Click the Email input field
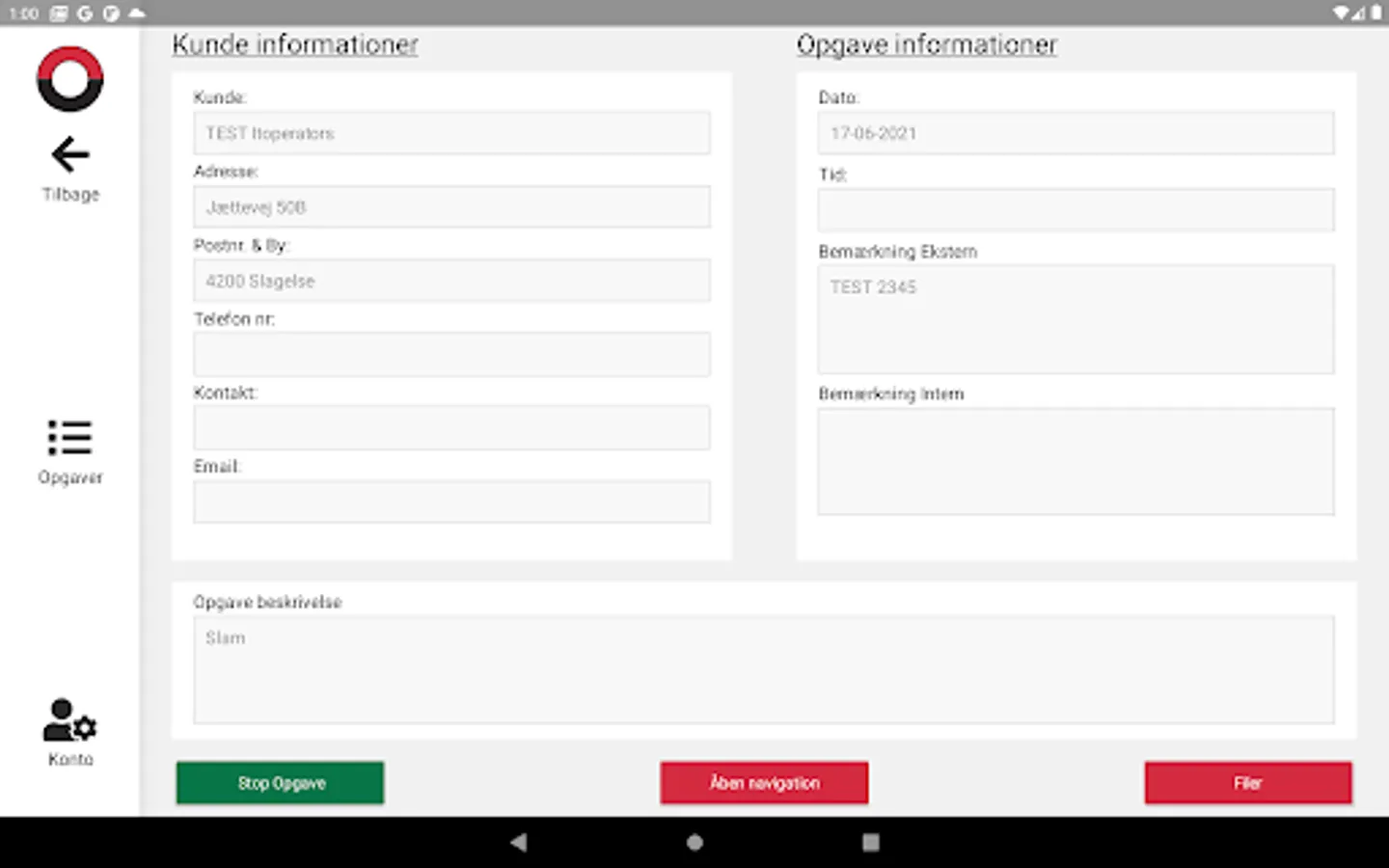The height and width of the screenshot is (868, 1389). click(451, 502)
